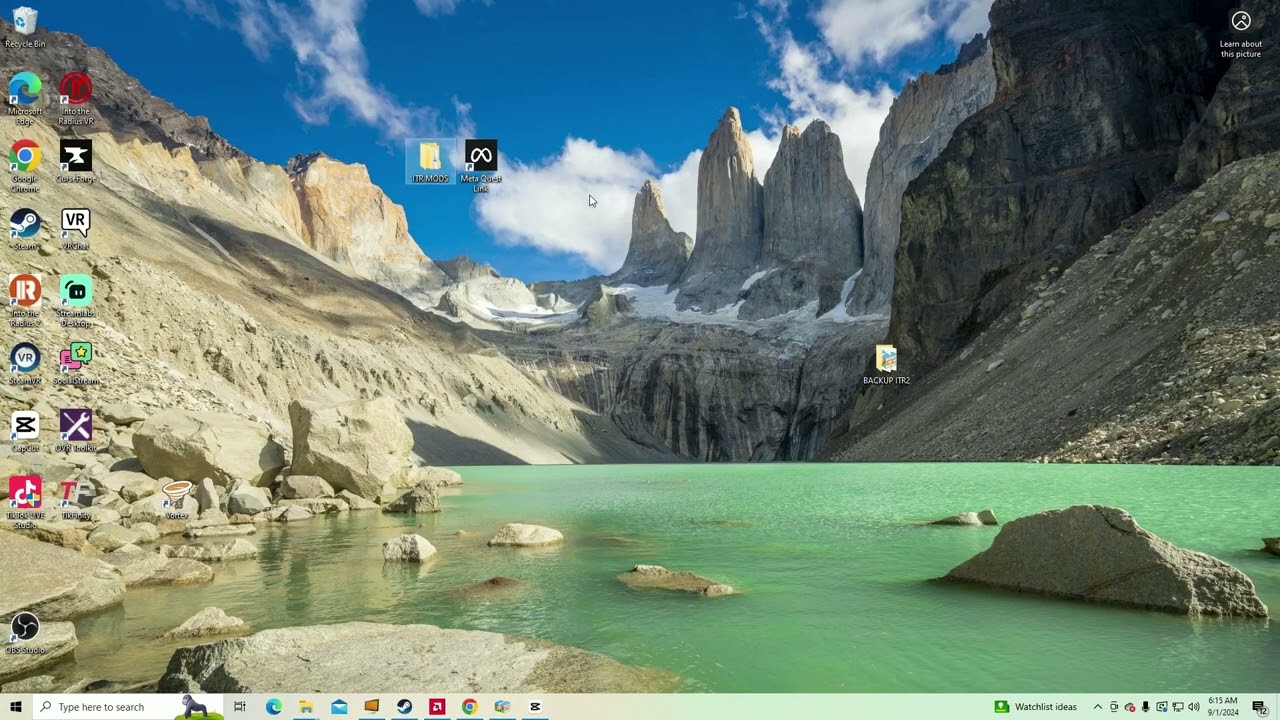The height and width of the screenshot is (720, 1280).
Task: Open File Explorer from the taskbar
Action: (x=306, y=707)
